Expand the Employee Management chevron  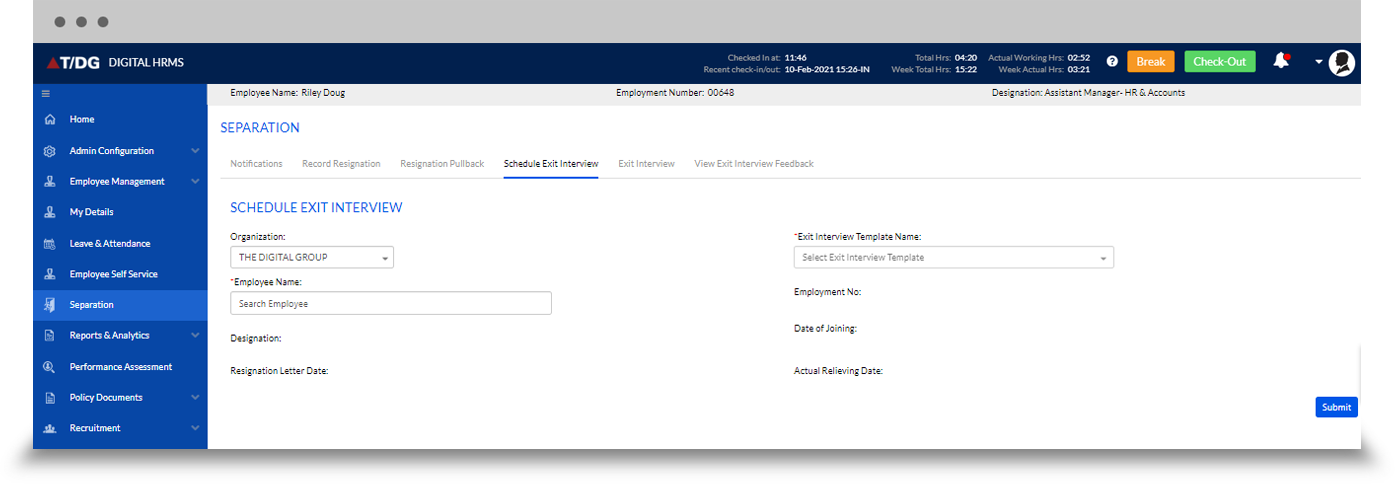coord(195,182)
